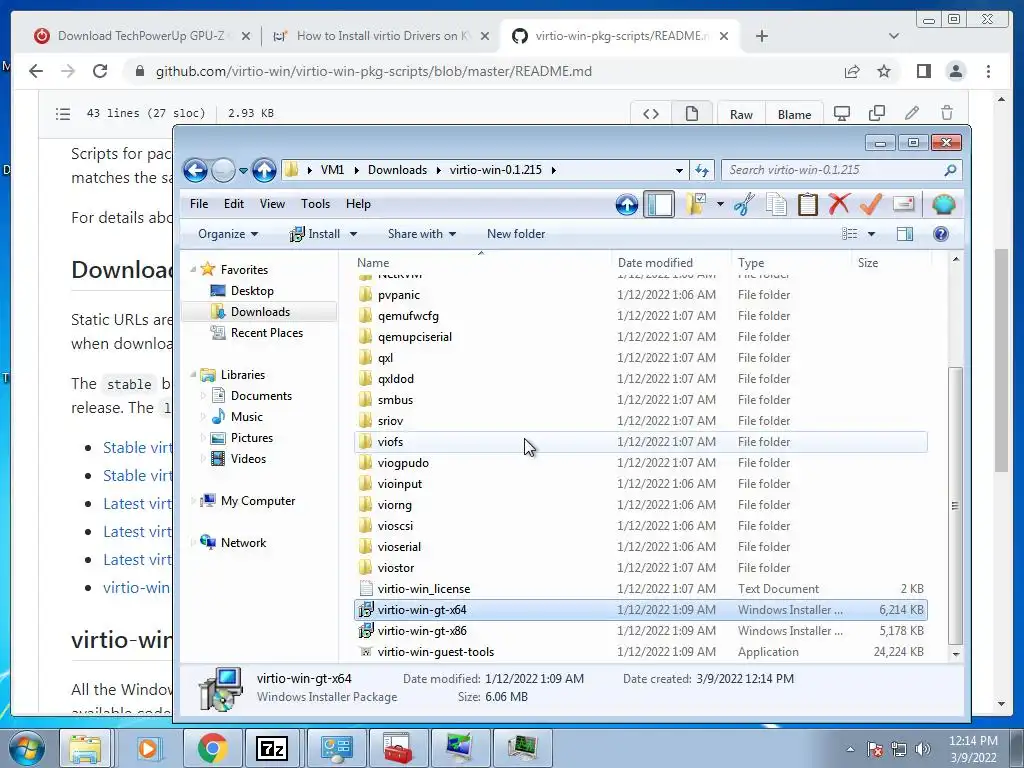Open a new Chrome tab
The width and height of the screenshot is (1024, 768).
point(761,36)
